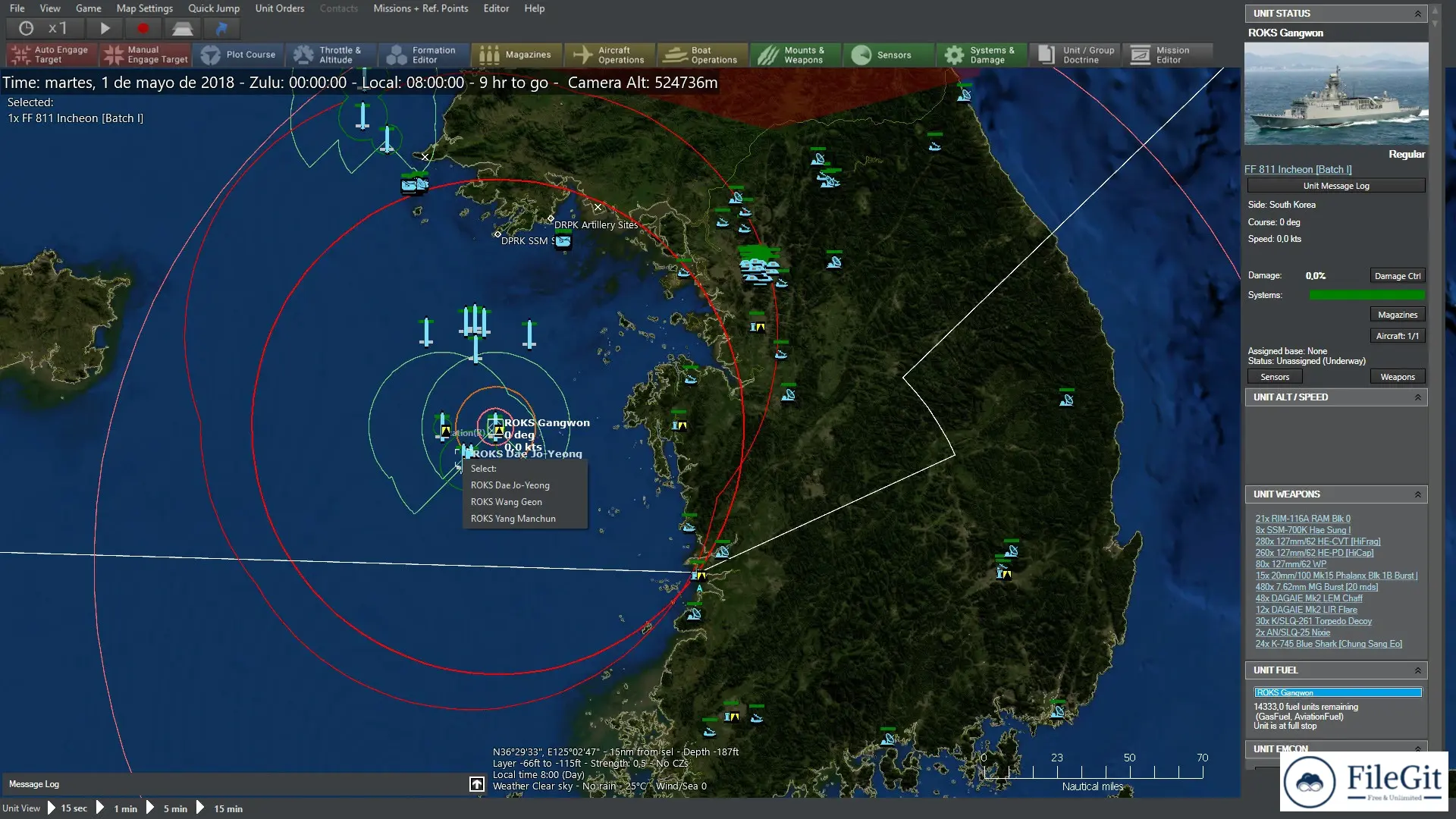This screenshot has width=1456, height=819.
Task: Open the Unit Message Log
Action: point(1336,186)
